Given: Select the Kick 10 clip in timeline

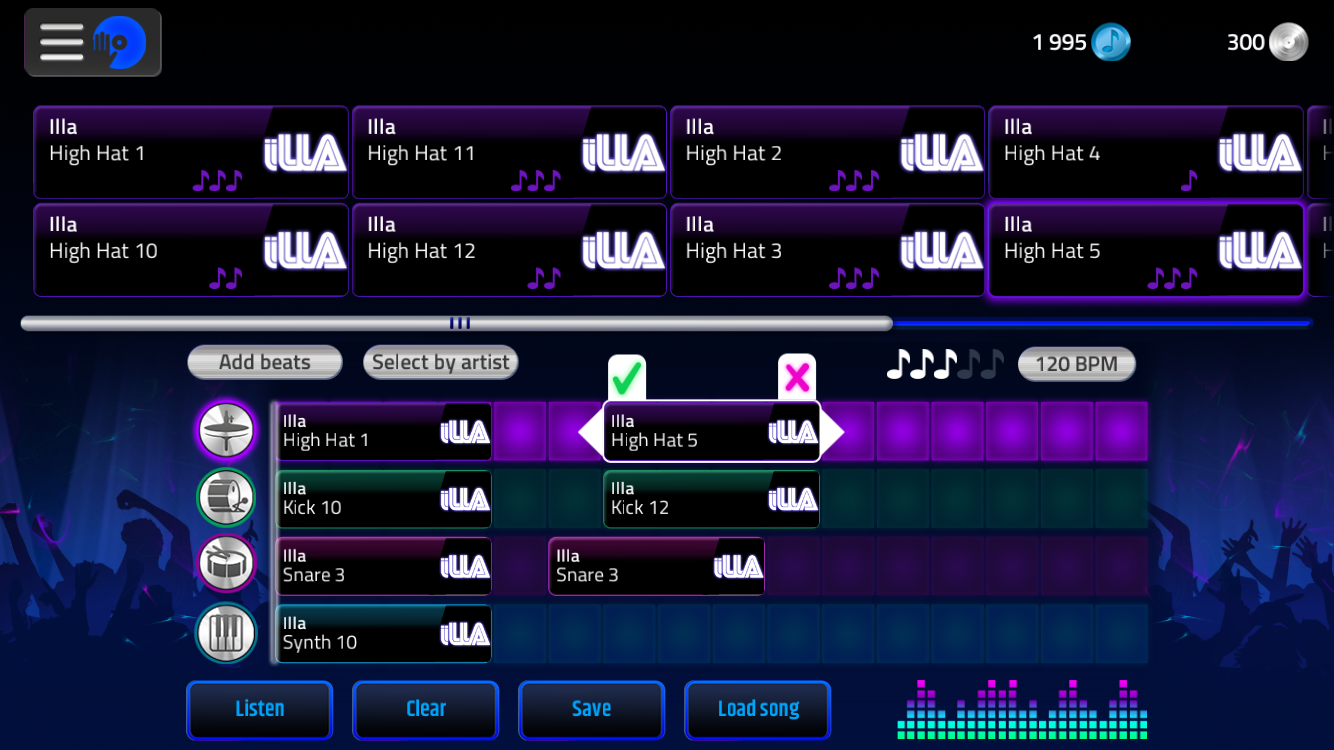Looking at the screenshot, I should coord(384,499).
